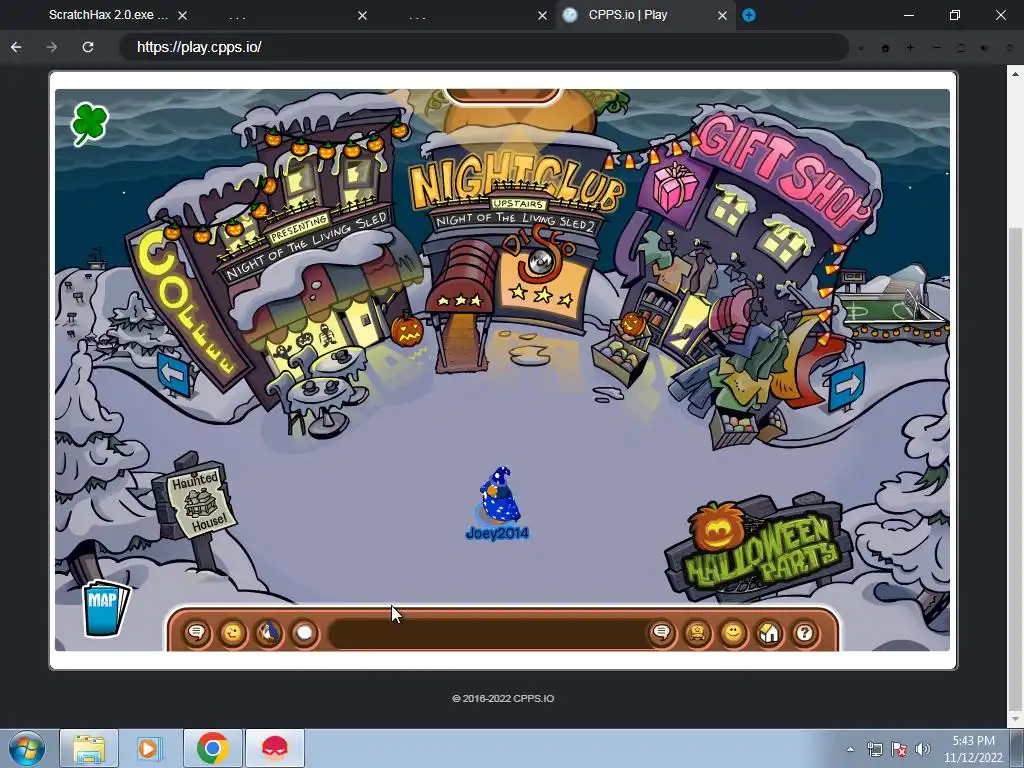
Task: Show hidden tray icons arrow
Action: click(x=850, y=749)
